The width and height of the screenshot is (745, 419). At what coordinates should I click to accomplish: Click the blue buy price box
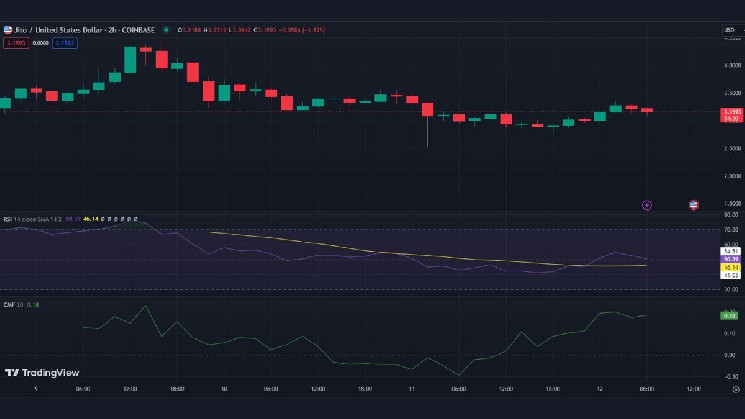pyautogui.click(x=65, y=43)
